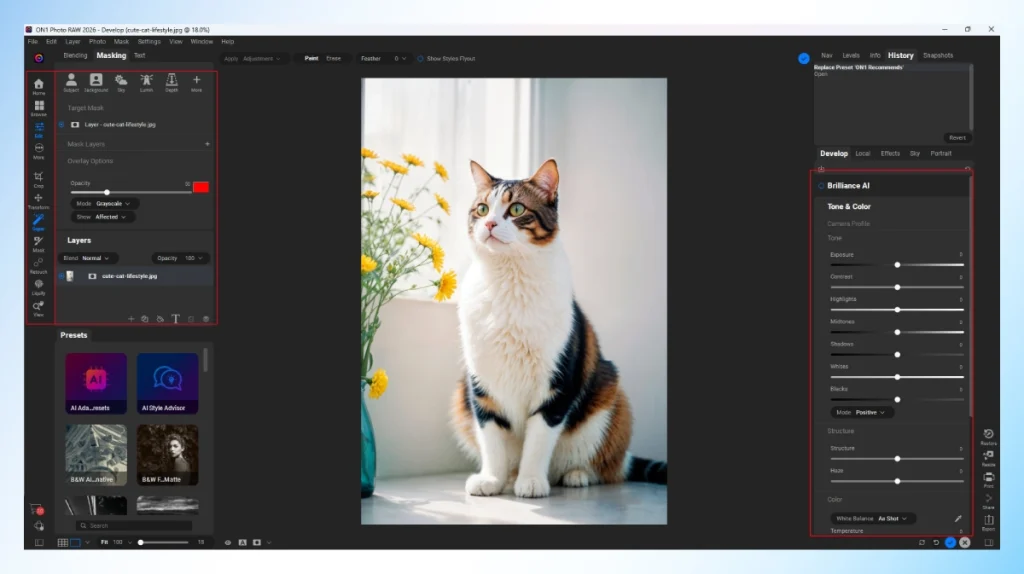Open the Settings menu

pos(149,41)
